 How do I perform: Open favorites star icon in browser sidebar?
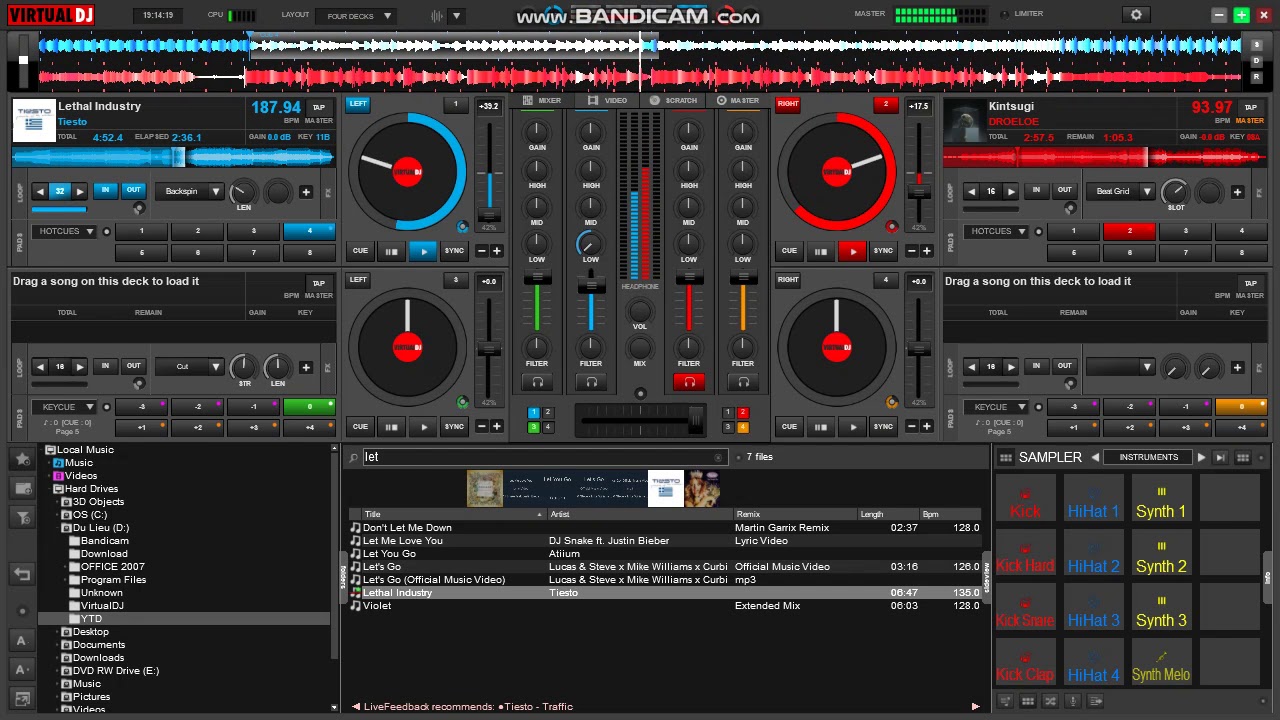click(x=22, y=458)
